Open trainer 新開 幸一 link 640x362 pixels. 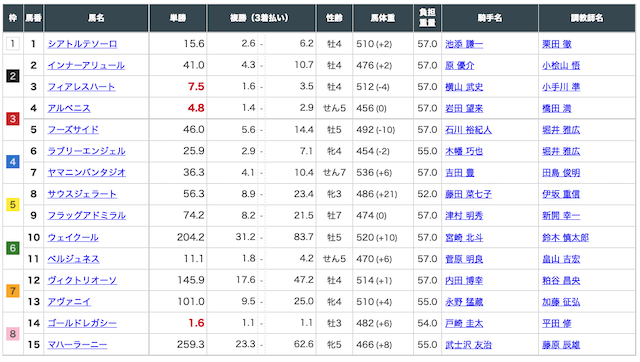click(x=561, y=215)
